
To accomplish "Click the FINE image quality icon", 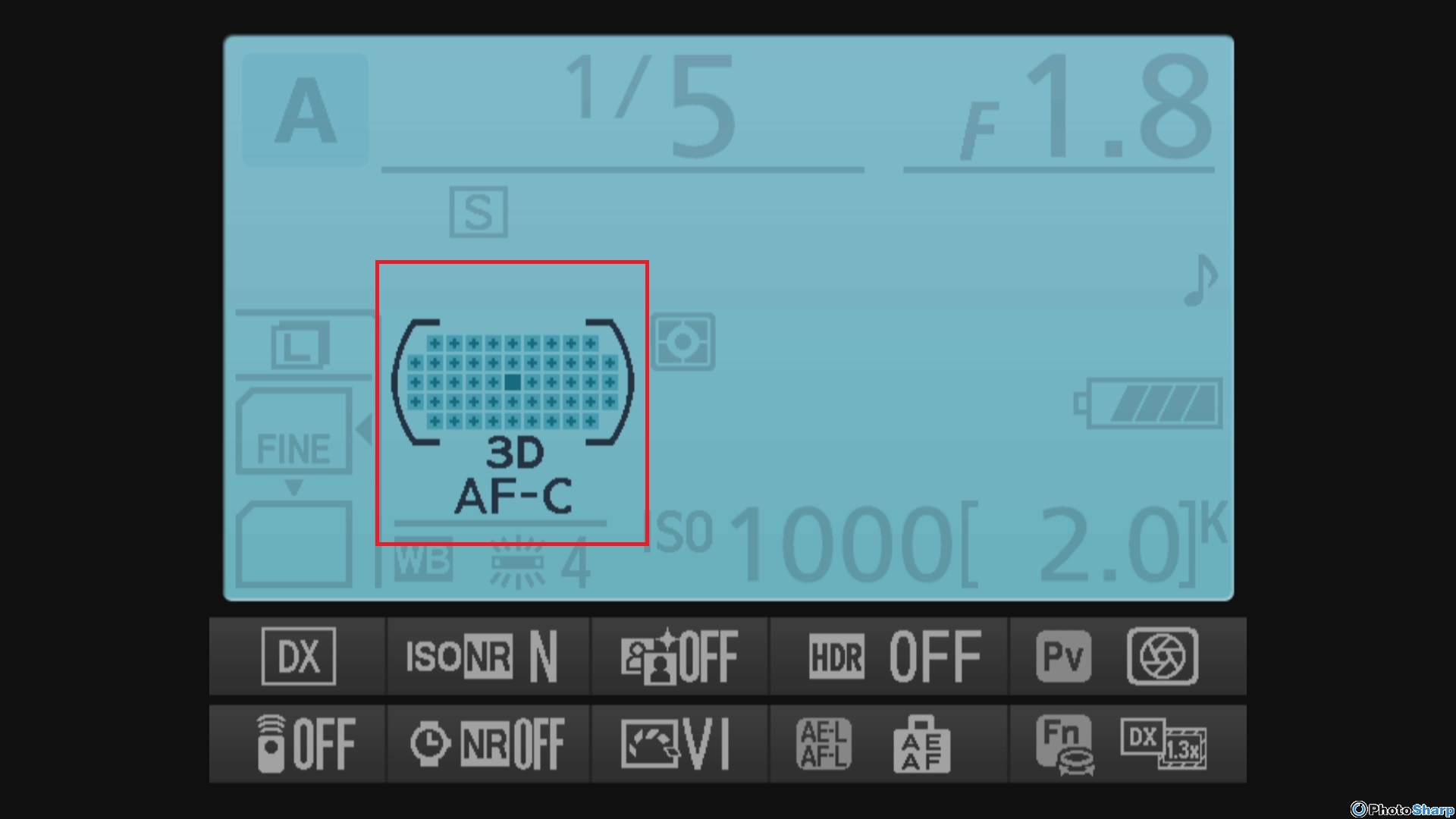I will (x=293, y=433).
